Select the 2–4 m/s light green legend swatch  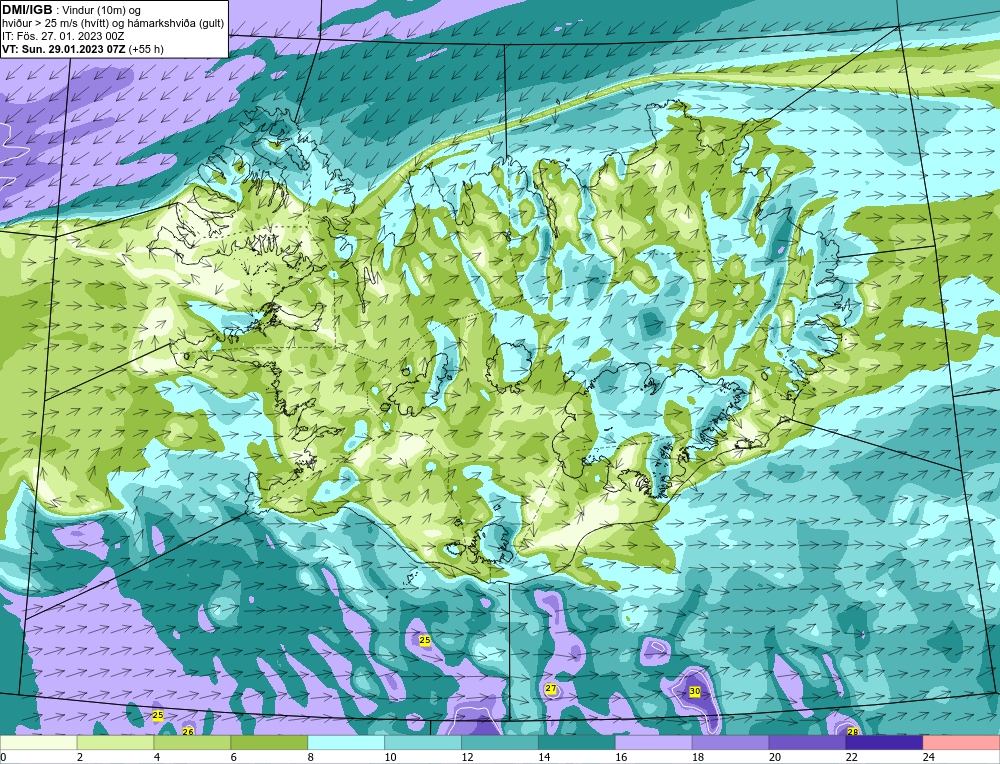[115, 743]
